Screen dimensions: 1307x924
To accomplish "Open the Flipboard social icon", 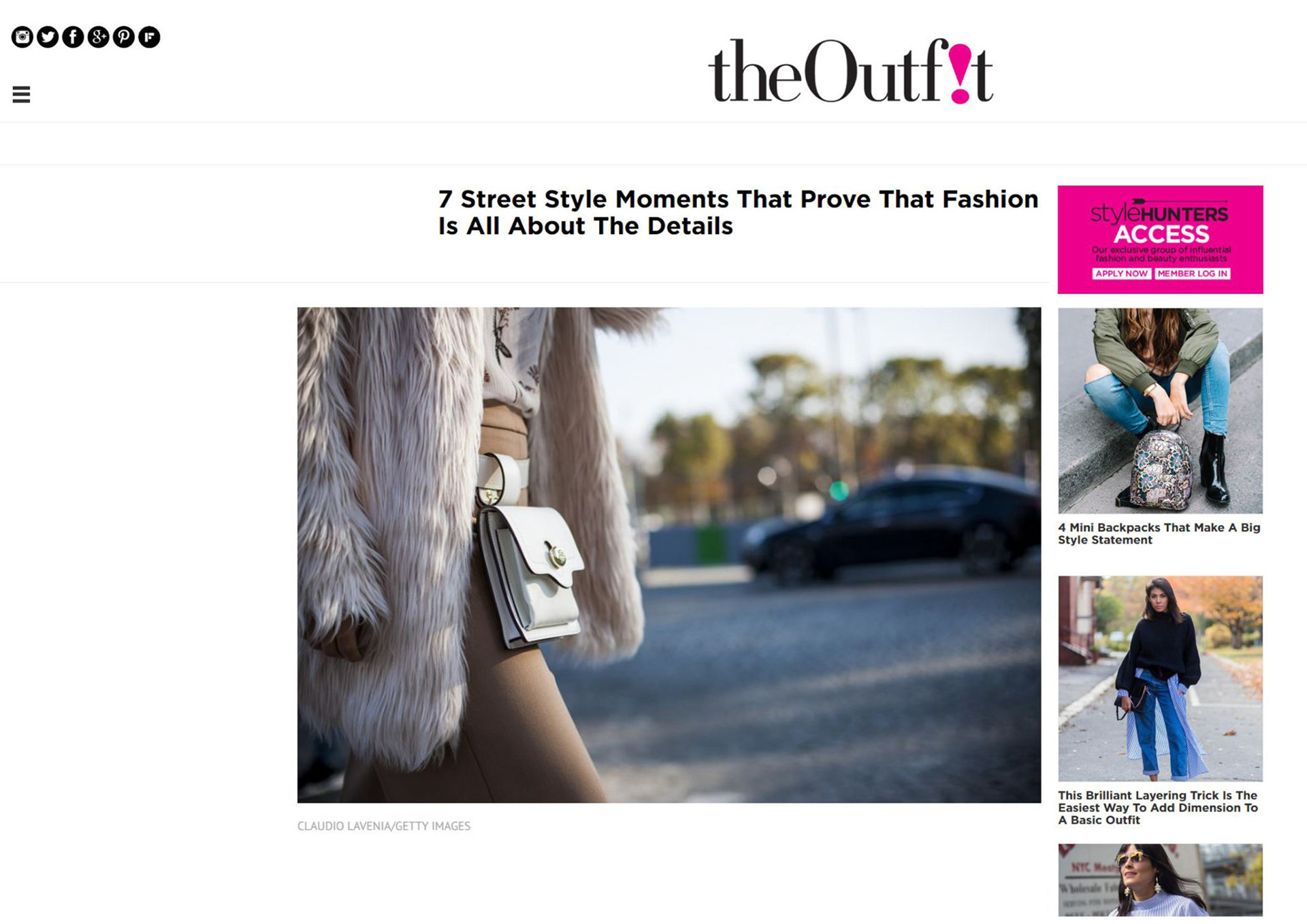I will tap(149, 37).
